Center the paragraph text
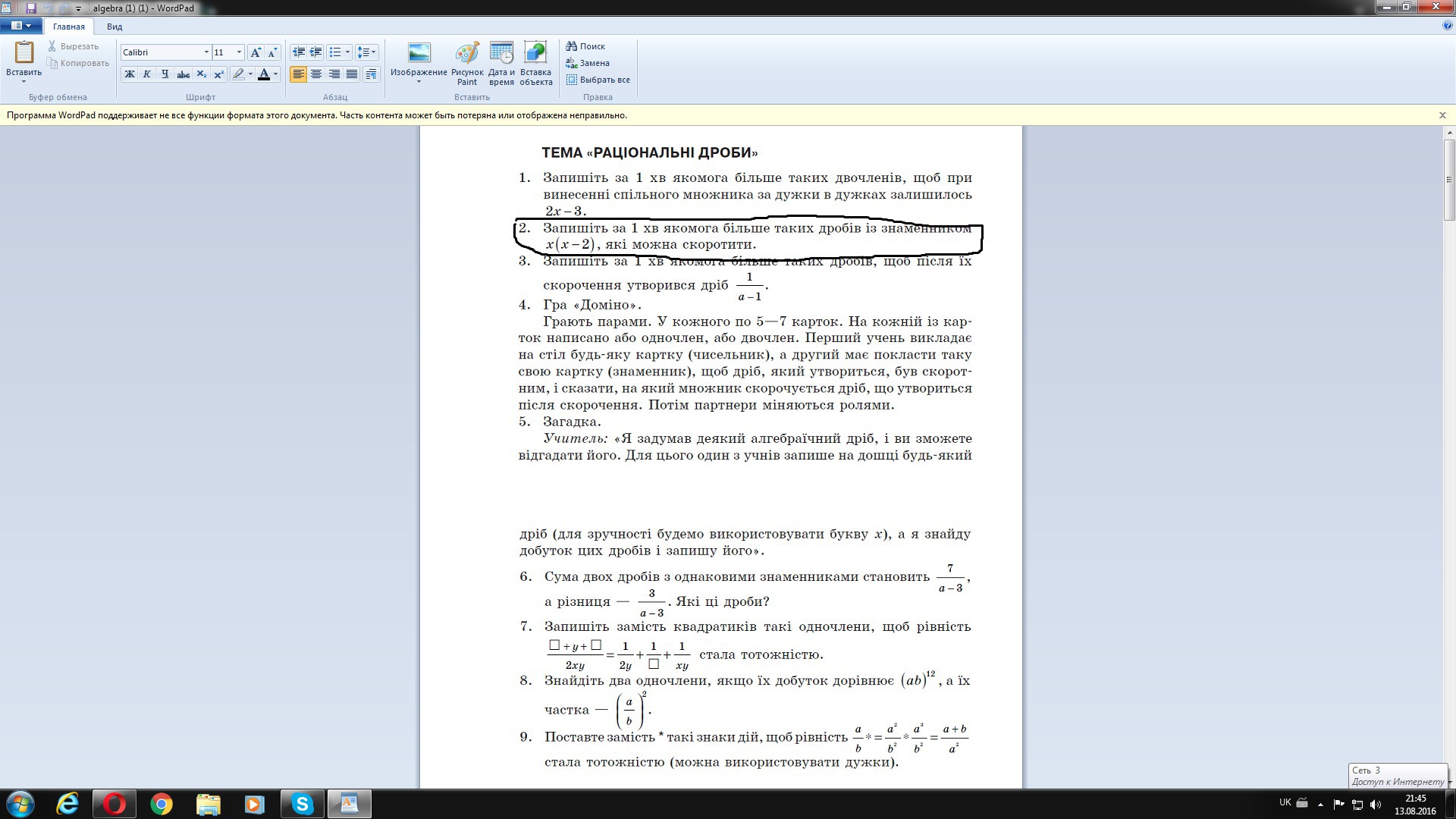This screenshot has height=819, width=1456. pos(316,74)
